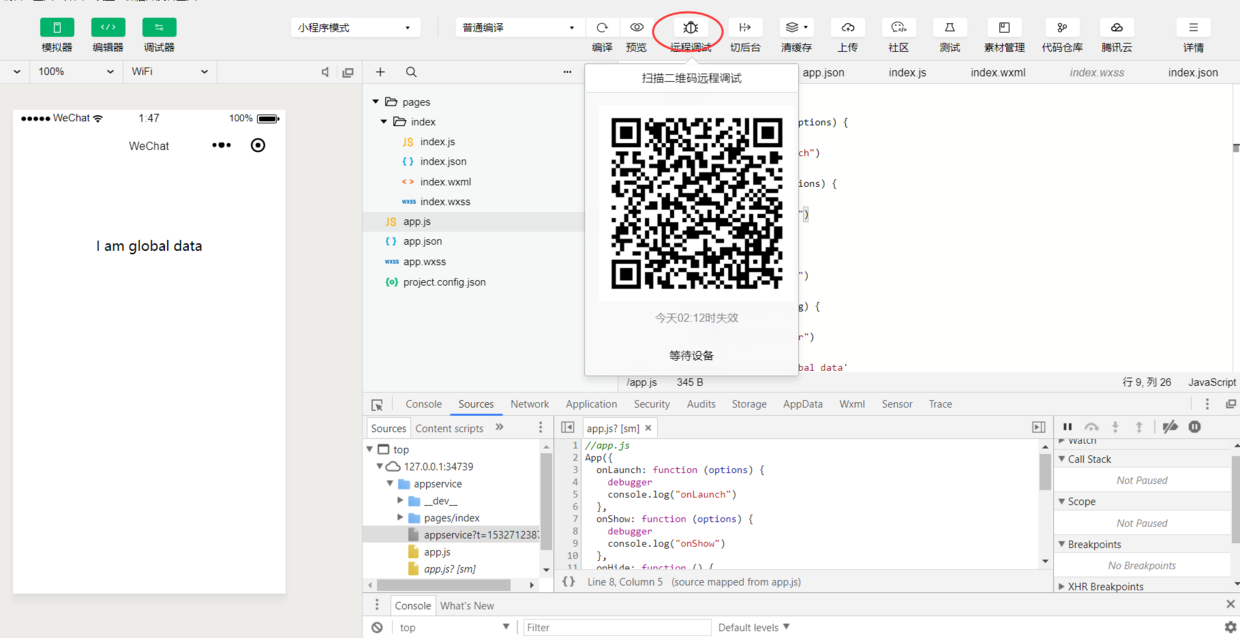Search files with magnifier icon
Screen dimensions: 1240x638
click(x=411, y=72)
